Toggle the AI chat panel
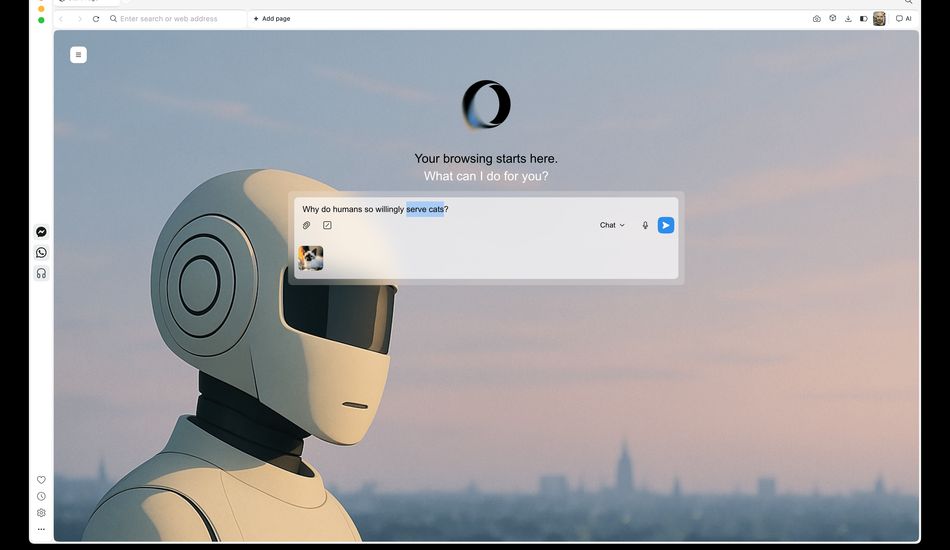The height and width of the screenshot is (550, 950). [x=903, y=19]
